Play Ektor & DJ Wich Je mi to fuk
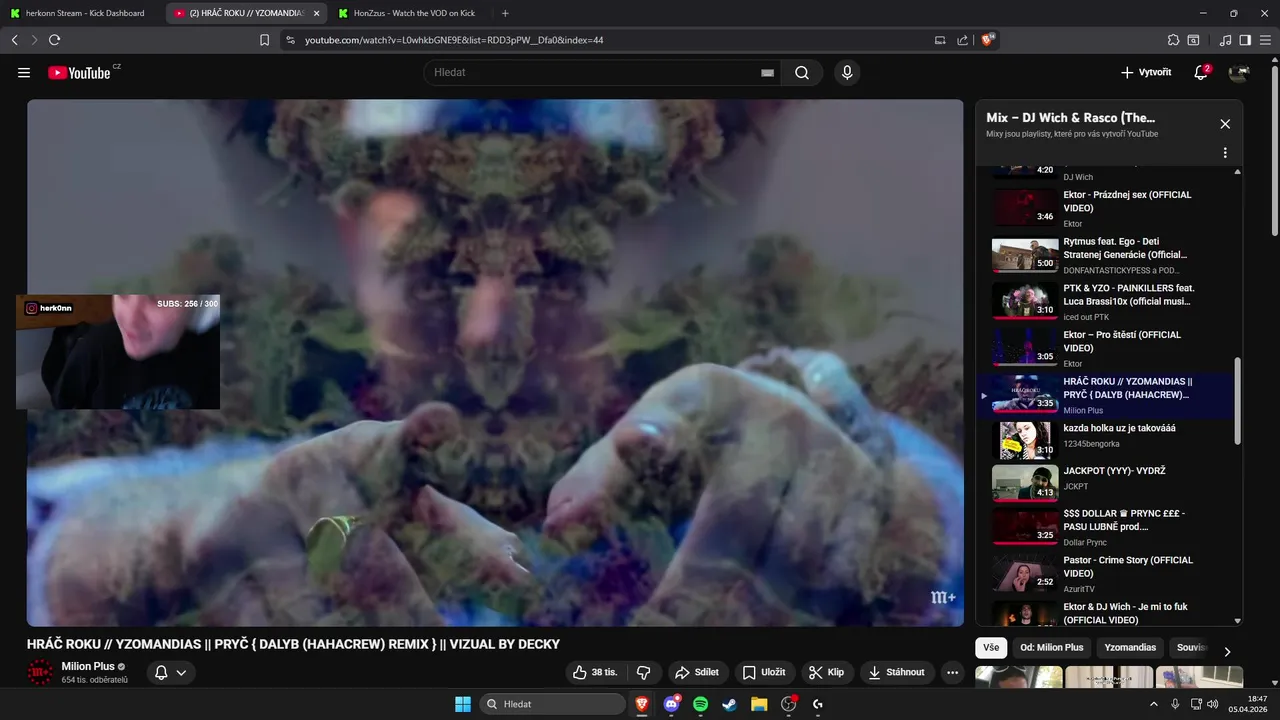The image size is (1280, 720). point(1108,612)
